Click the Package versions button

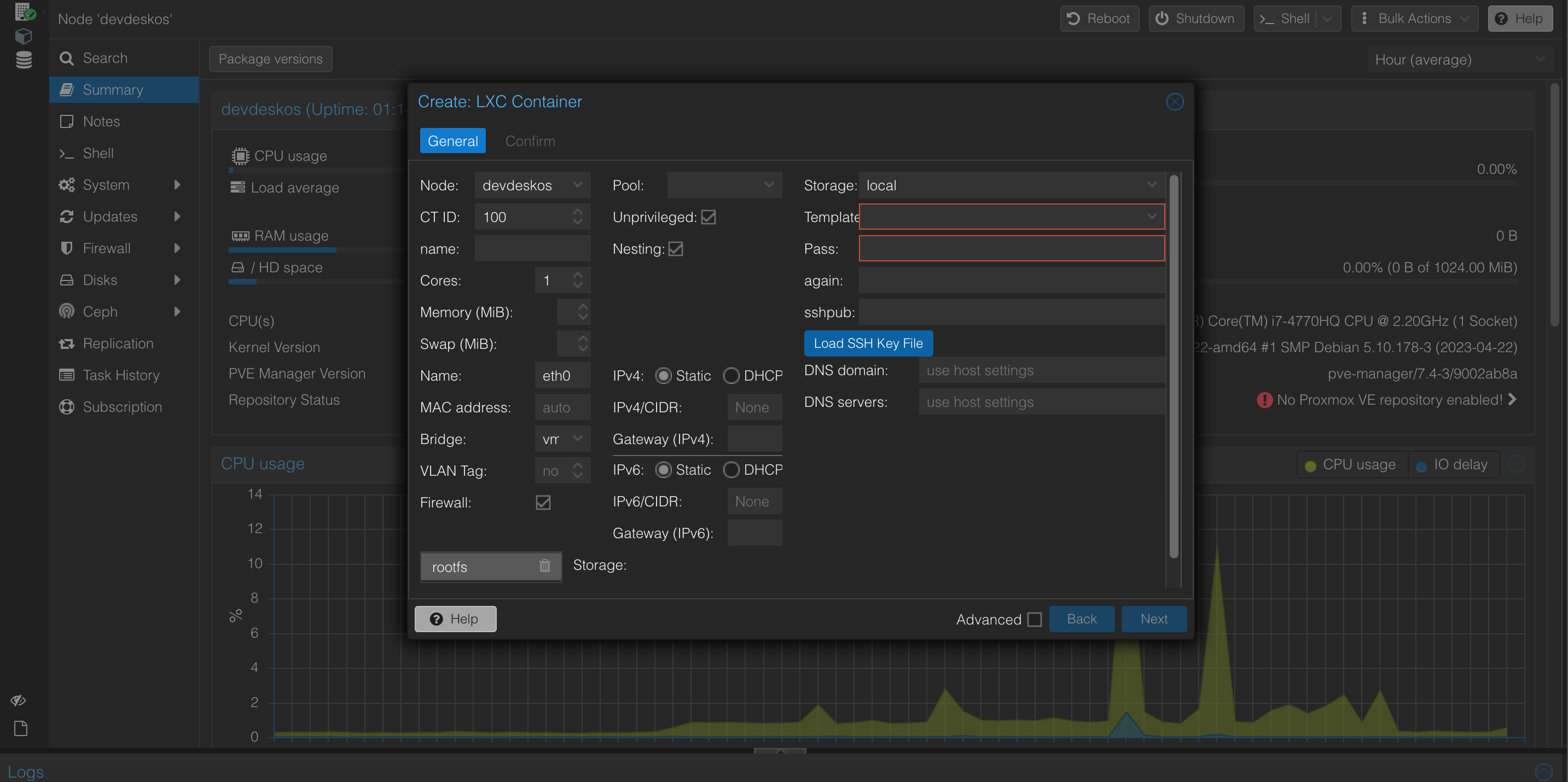coord(270,59)
